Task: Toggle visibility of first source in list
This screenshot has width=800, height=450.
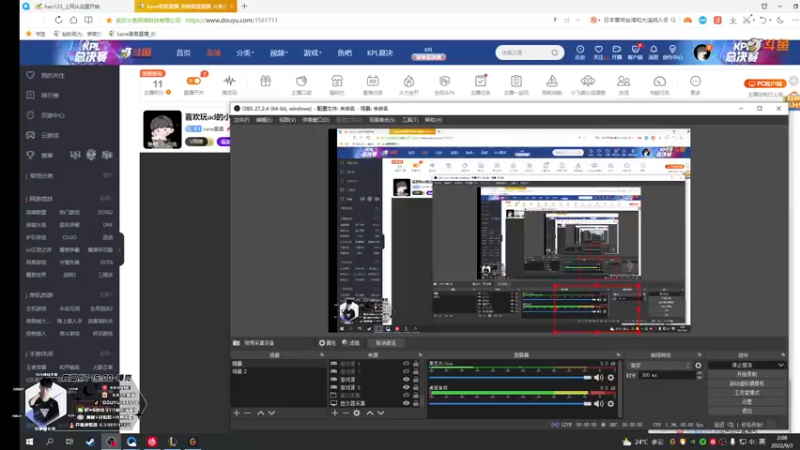Action: click(x=406, y=364)
